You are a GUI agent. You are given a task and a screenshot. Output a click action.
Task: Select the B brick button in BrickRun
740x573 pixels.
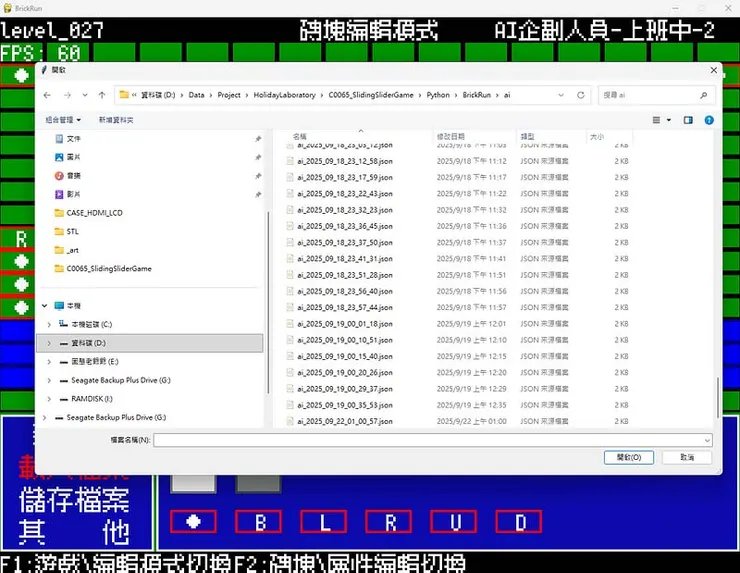click(258, 522)
